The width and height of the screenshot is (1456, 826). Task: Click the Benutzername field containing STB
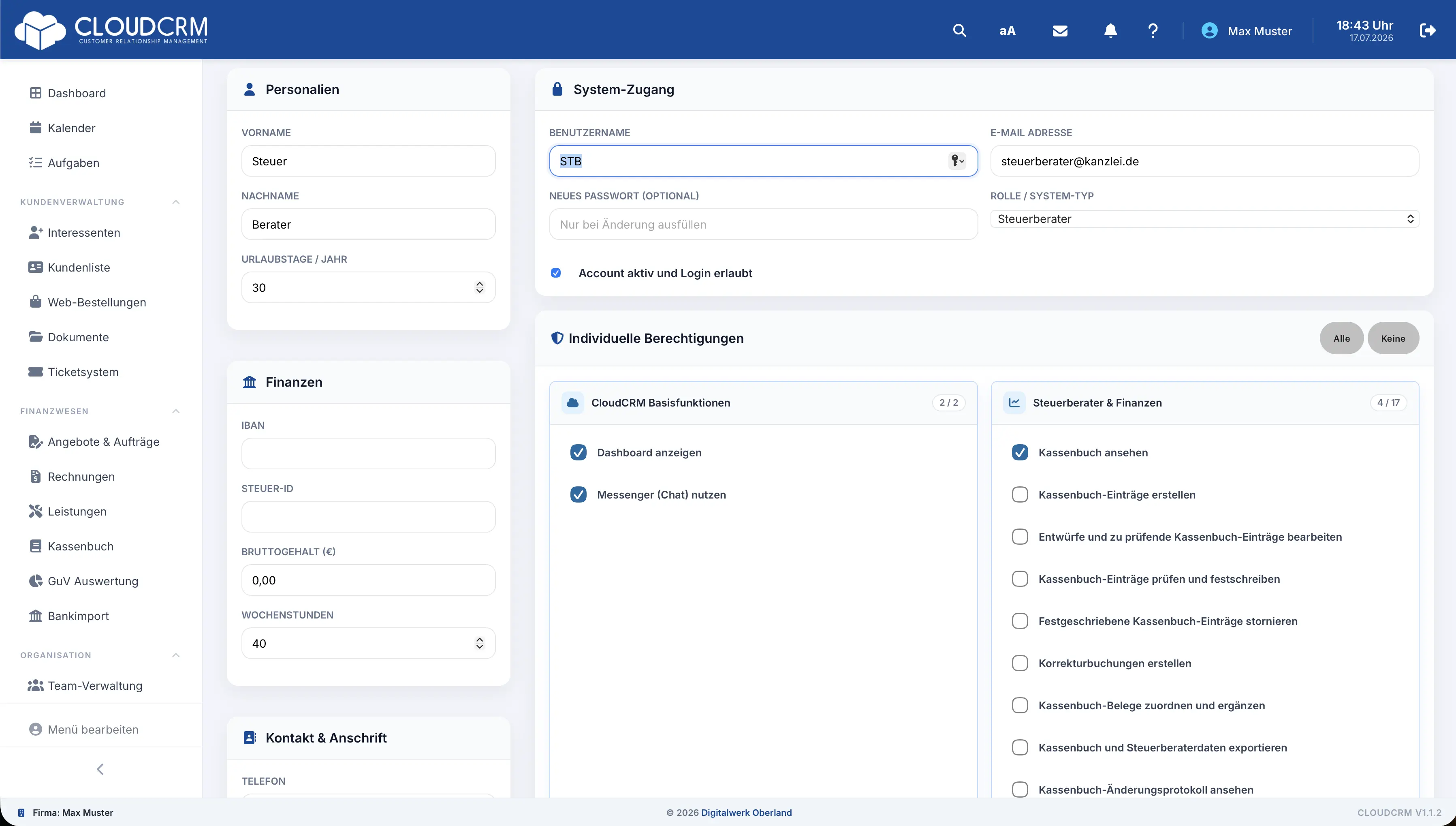click(x=763, y=161)
